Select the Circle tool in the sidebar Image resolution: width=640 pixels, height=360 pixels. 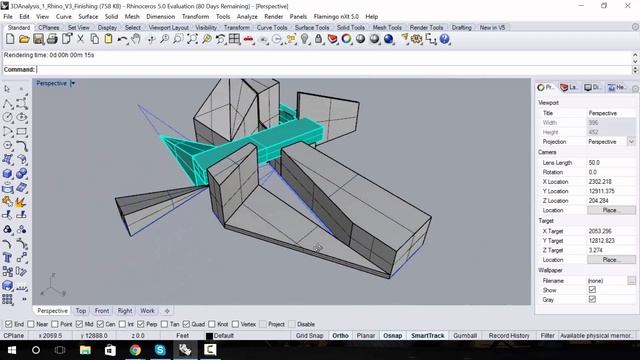pos(7,118)
